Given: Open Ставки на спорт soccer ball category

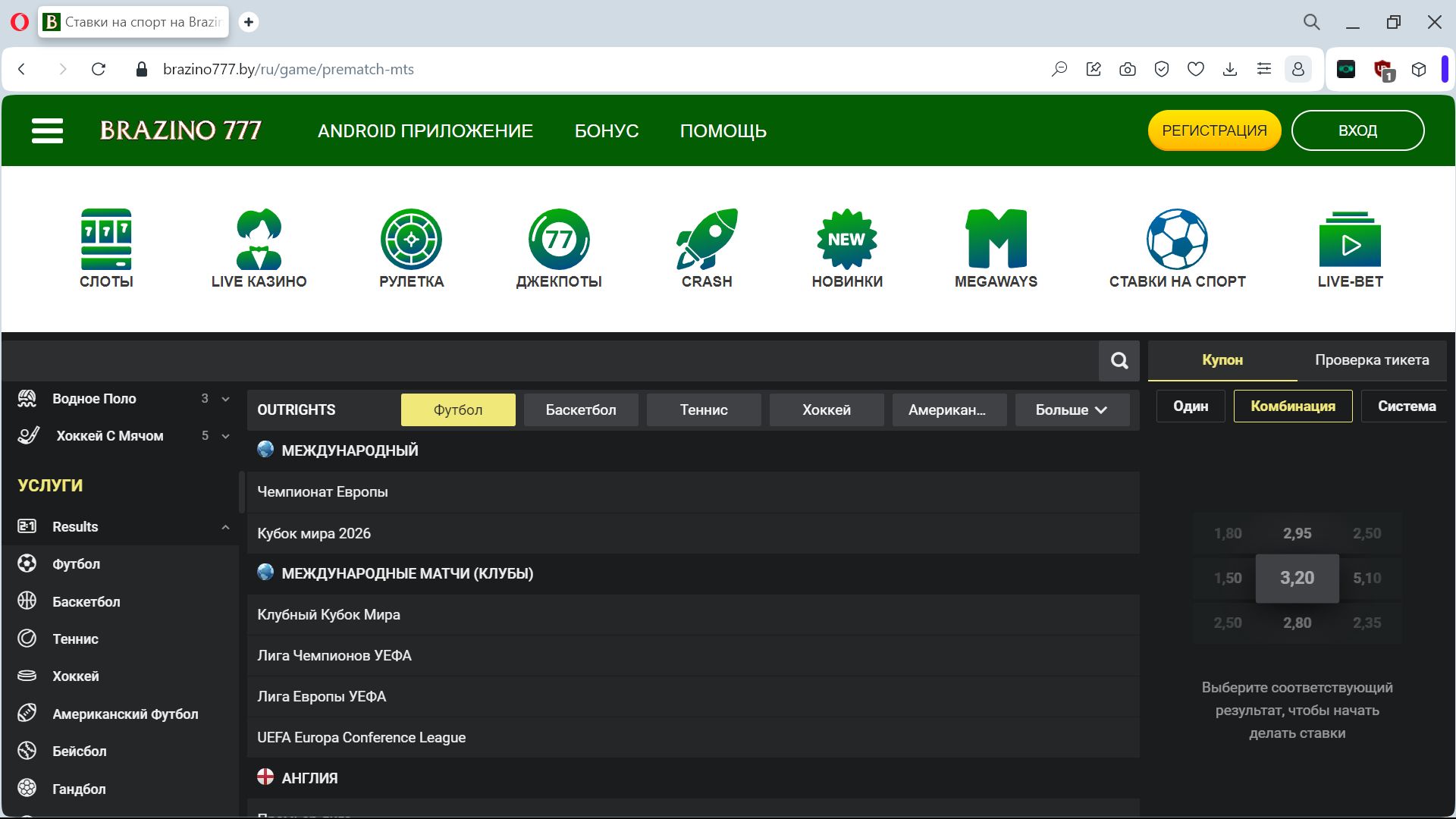Looking at the screenshot, I should click(1177, 249).
